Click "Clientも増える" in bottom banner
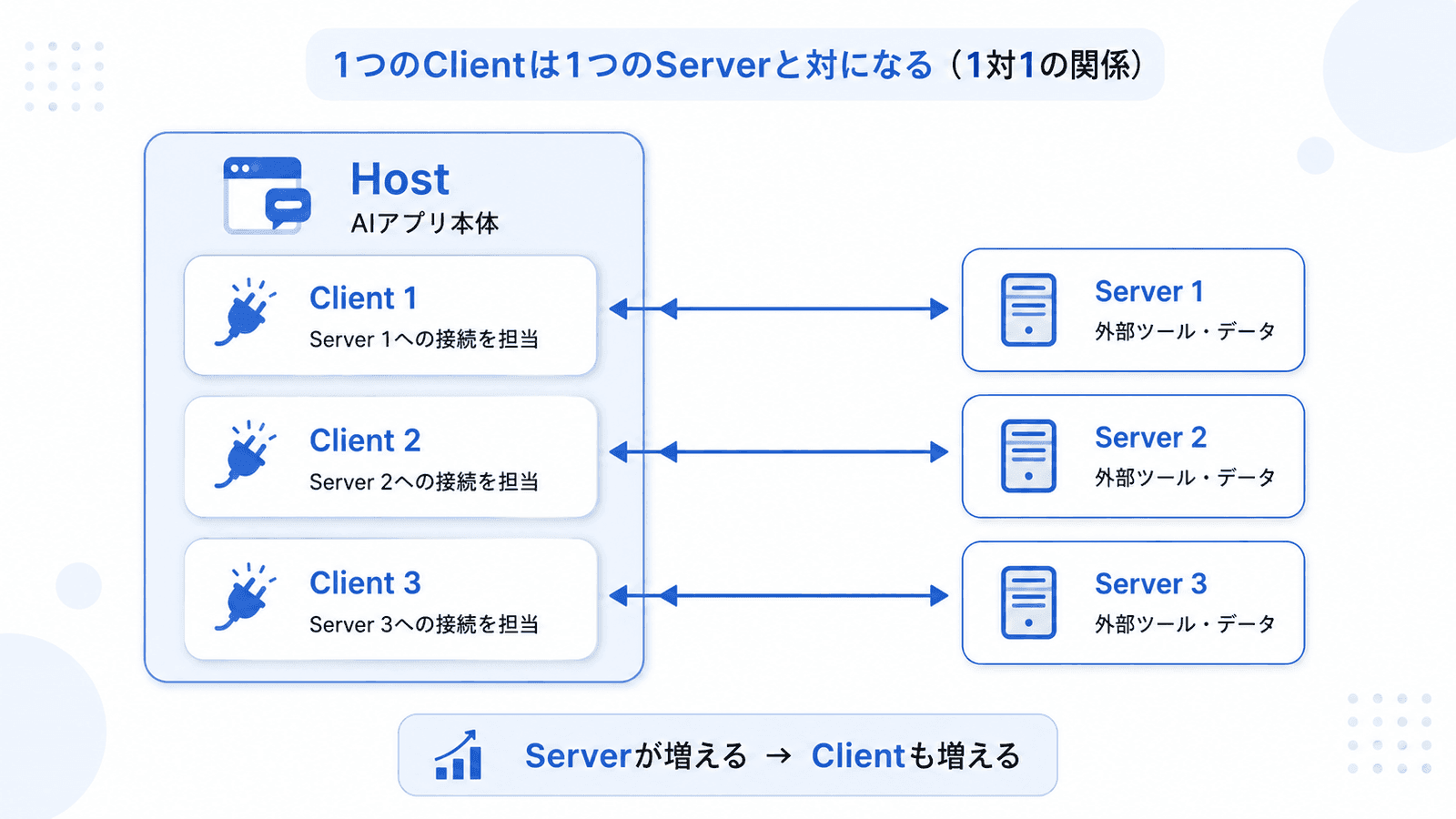 915,756
